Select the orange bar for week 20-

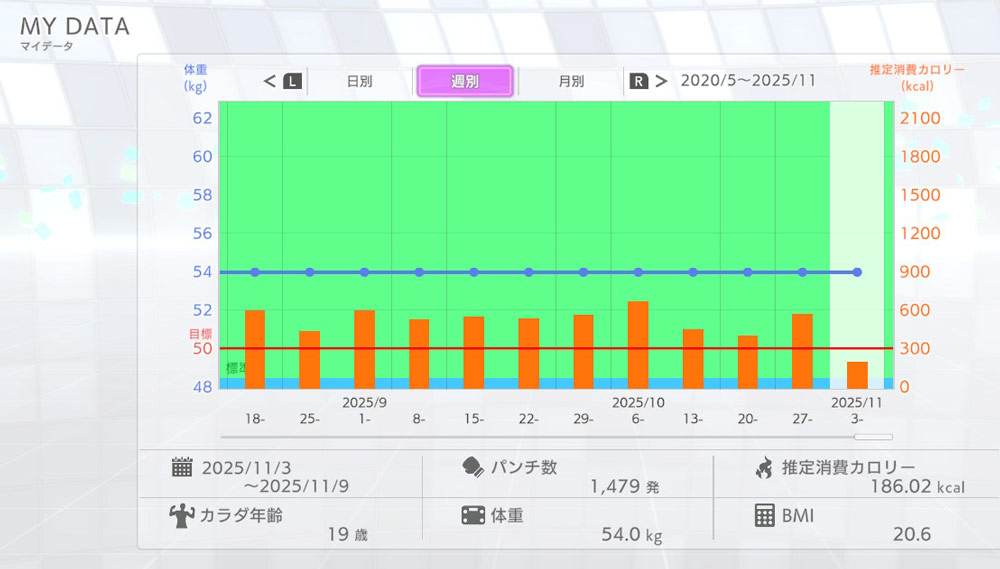pos(747,362)
